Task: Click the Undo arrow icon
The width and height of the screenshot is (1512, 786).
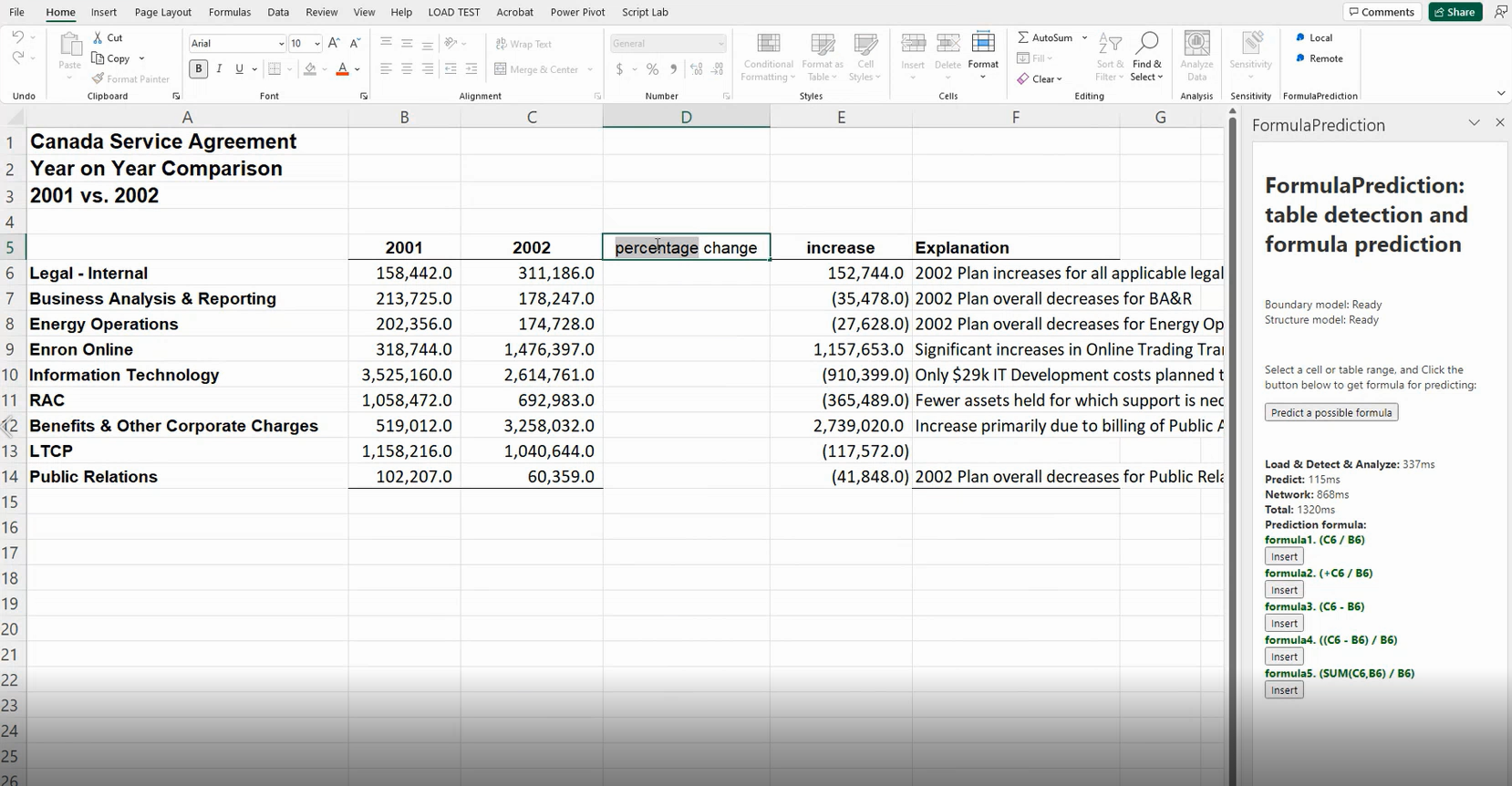Action: (x=17, y=37)
